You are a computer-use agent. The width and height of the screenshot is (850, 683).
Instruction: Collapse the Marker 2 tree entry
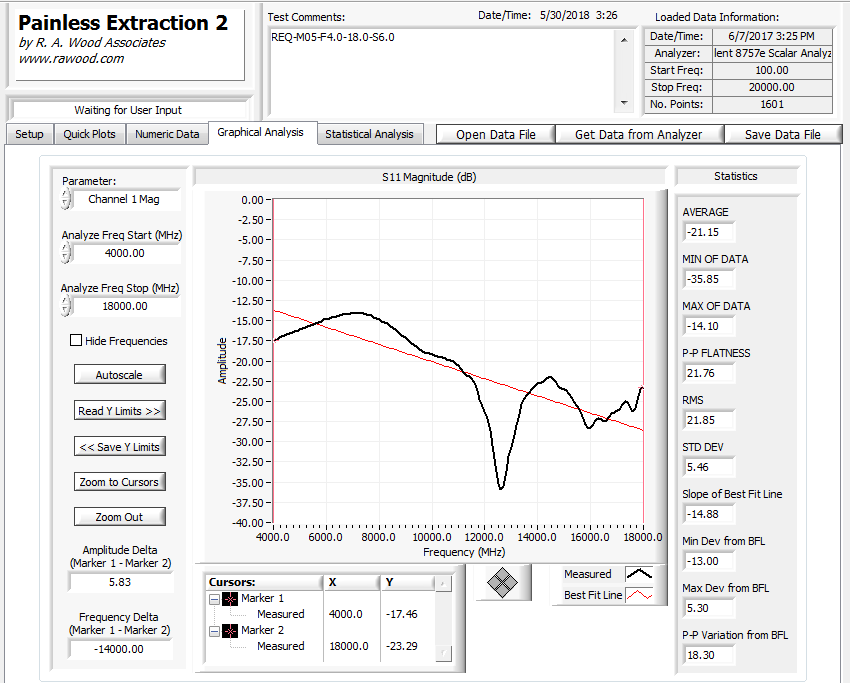tap(214, 631)
